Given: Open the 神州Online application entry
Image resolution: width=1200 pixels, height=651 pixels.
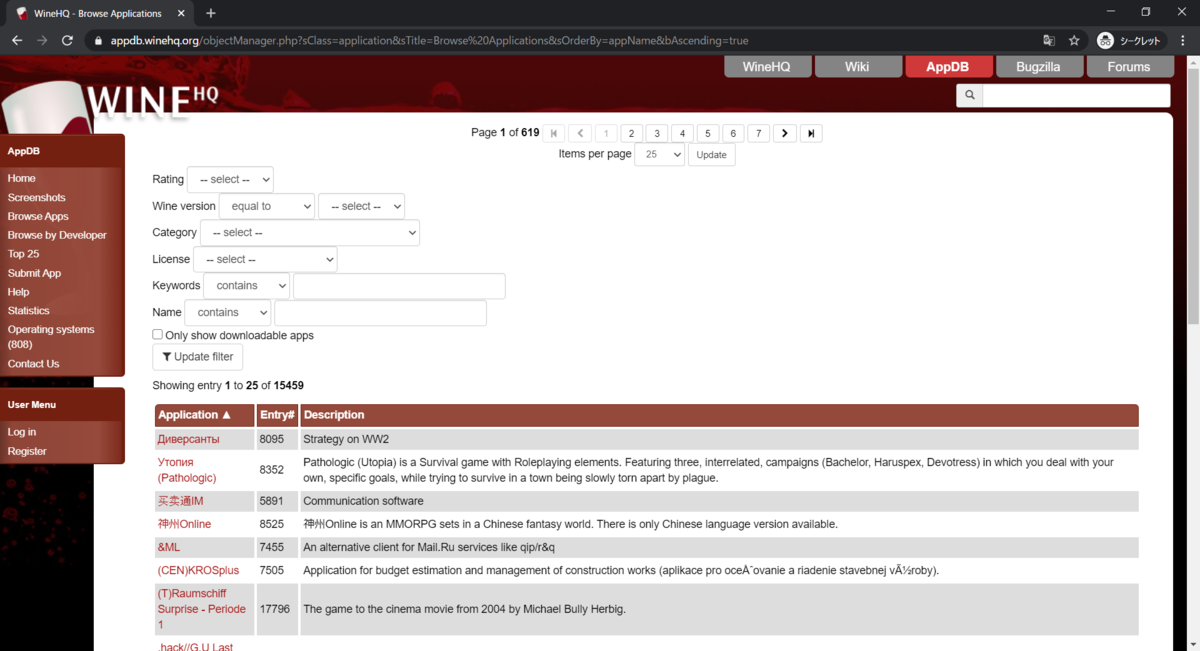Looking at the screenshot, I should click(184, 524).
